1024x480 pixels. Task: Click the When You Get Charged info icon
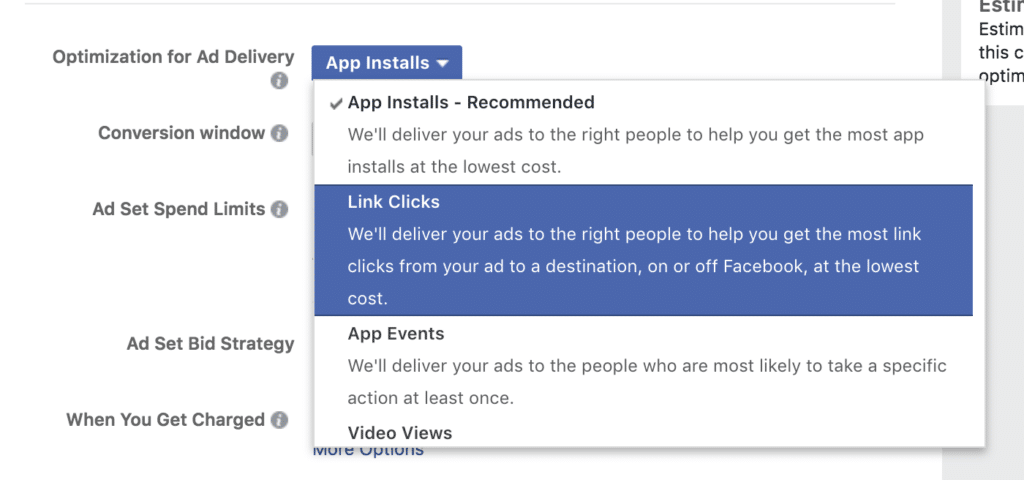(280, 420)
